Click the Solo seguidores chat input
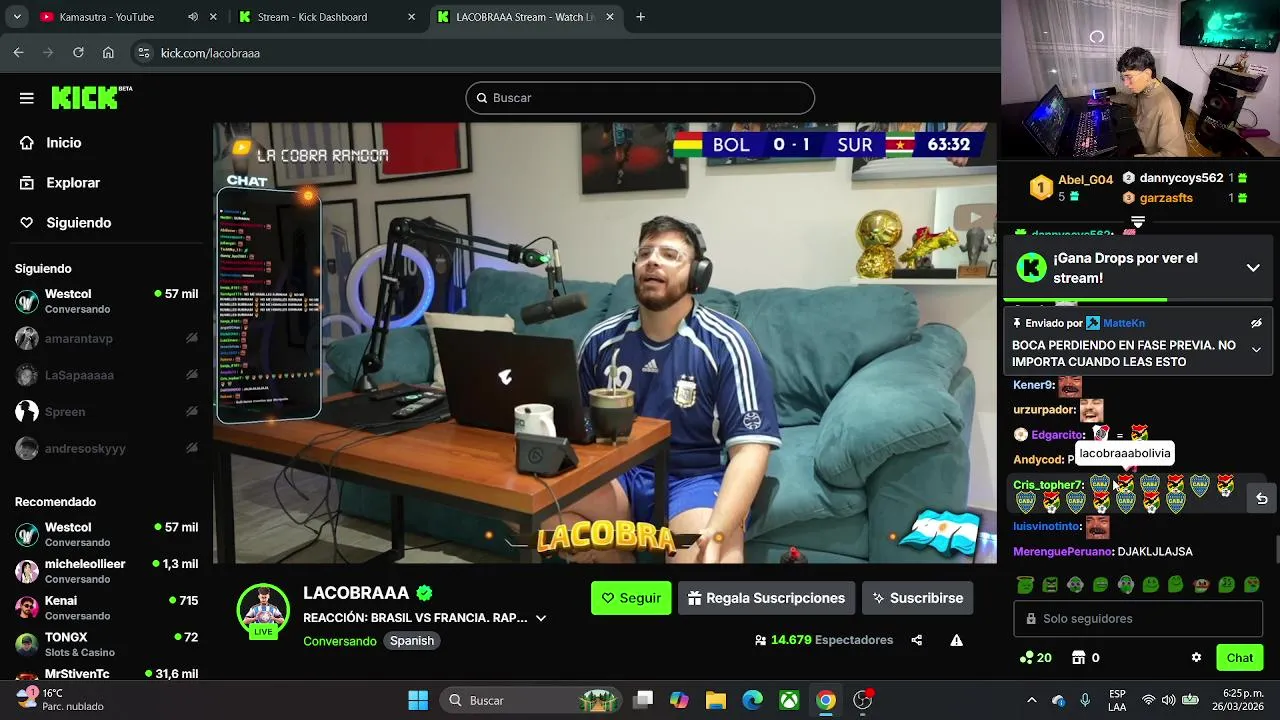The height and width of the screenshot is (720, 1280). click(x=1138, y=619)
